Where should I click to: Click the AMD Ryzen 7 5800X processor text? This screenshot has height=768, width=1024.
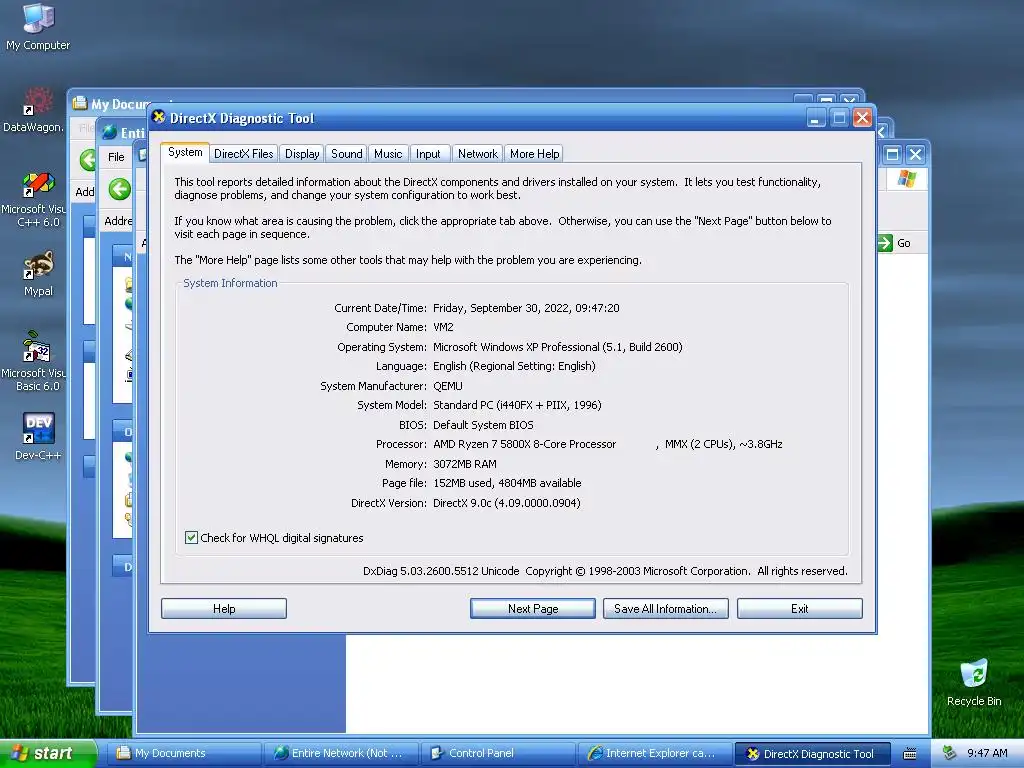point(524,444)
